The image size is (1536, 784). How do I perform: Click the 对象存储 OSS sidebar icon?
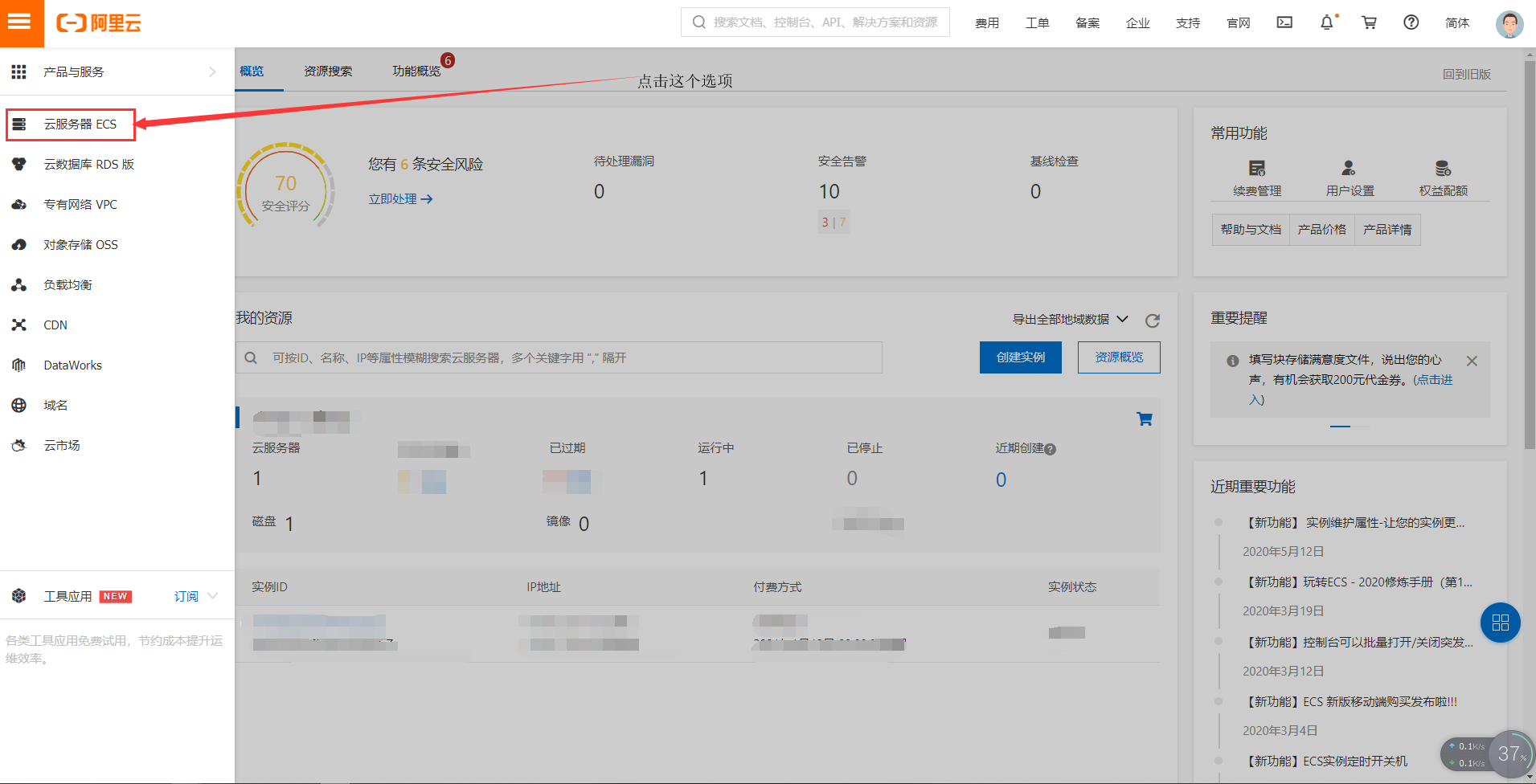point(19,244)
